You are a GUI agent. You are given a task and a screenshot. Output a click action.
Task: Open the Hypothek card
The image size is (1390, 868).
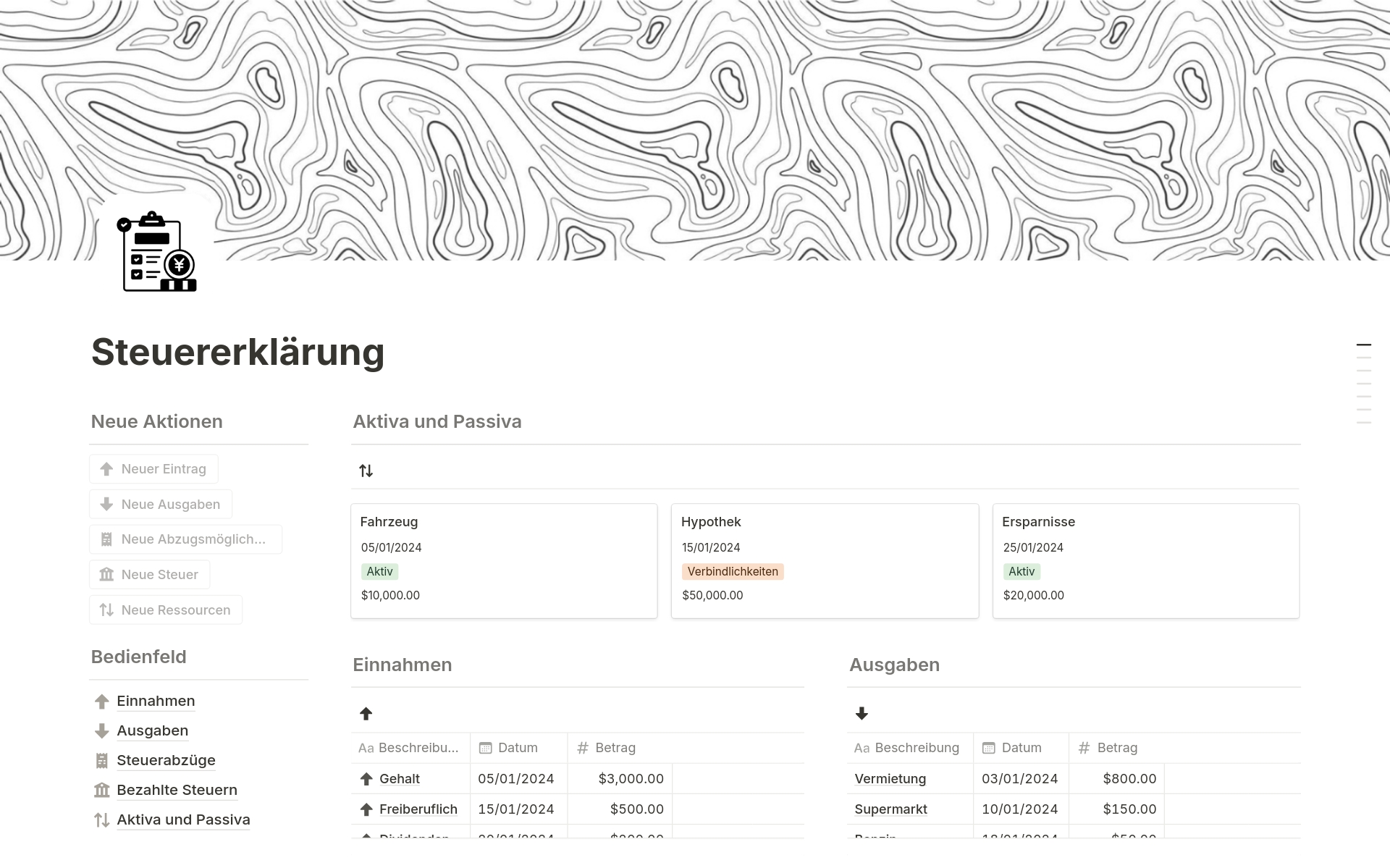(x=825, y=560)
